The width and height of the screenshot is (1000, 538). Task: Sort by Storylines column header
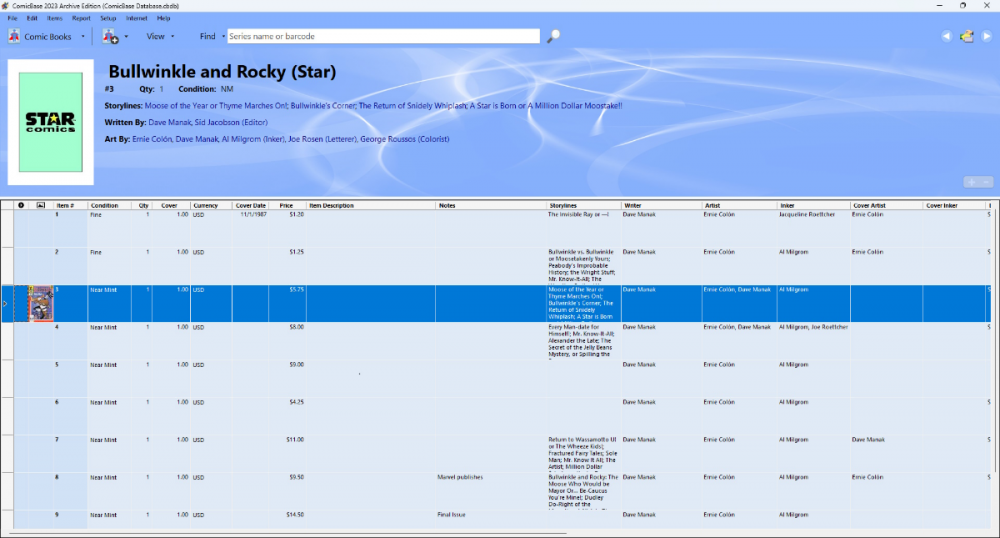tap(584, 205)
